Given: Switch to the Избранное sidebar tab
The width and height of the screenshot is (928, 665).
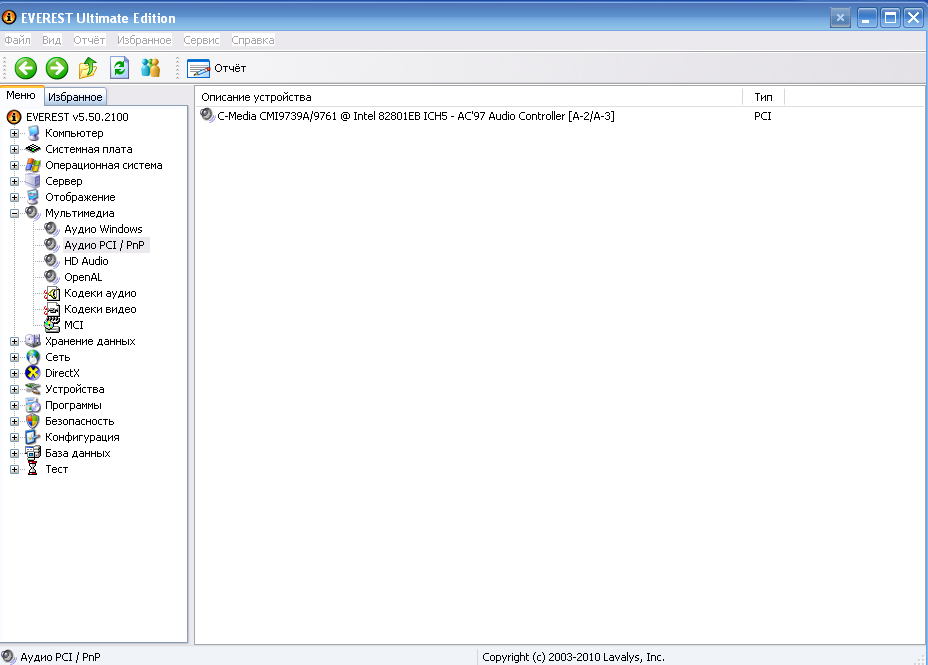Looking at the screenshot, I should click(x=75, y=97).
